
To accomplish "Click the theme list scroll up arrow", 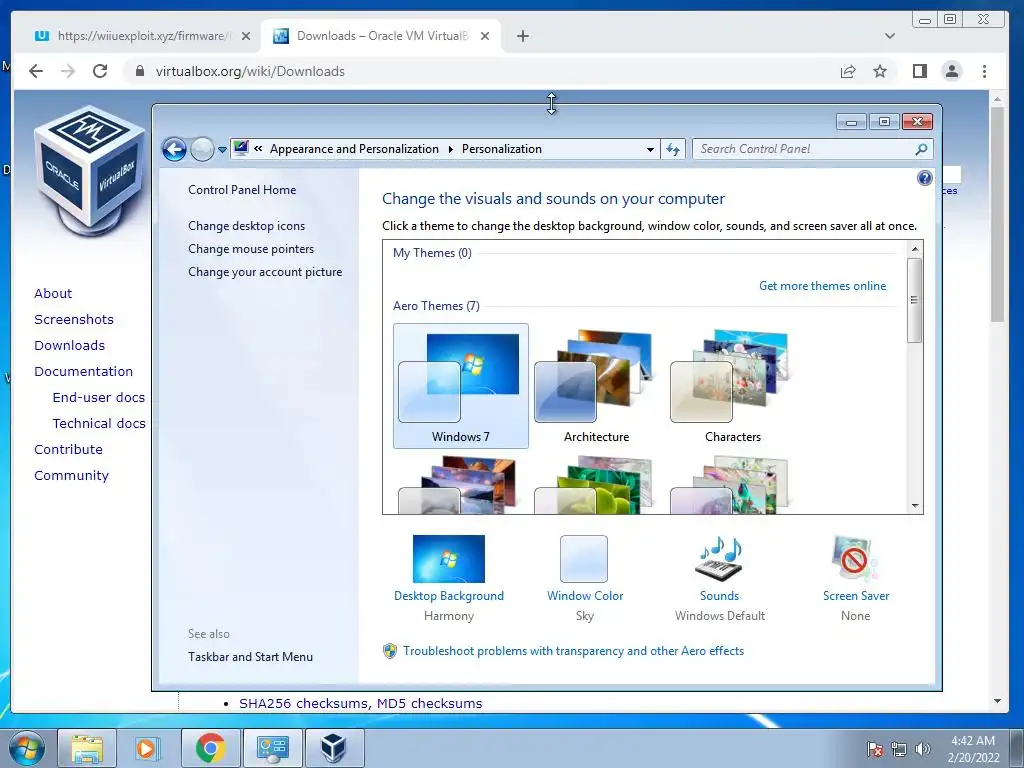I will 915,249.
